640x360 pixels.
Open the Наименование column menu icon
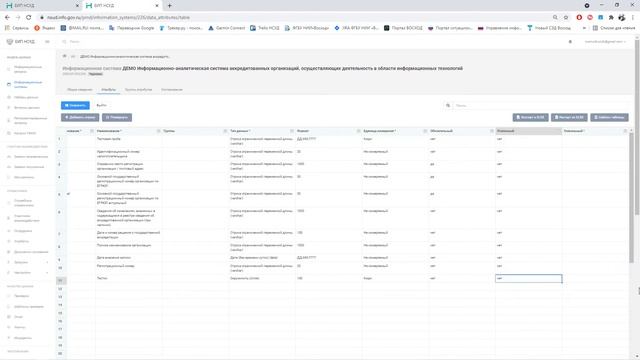point(158,131)
